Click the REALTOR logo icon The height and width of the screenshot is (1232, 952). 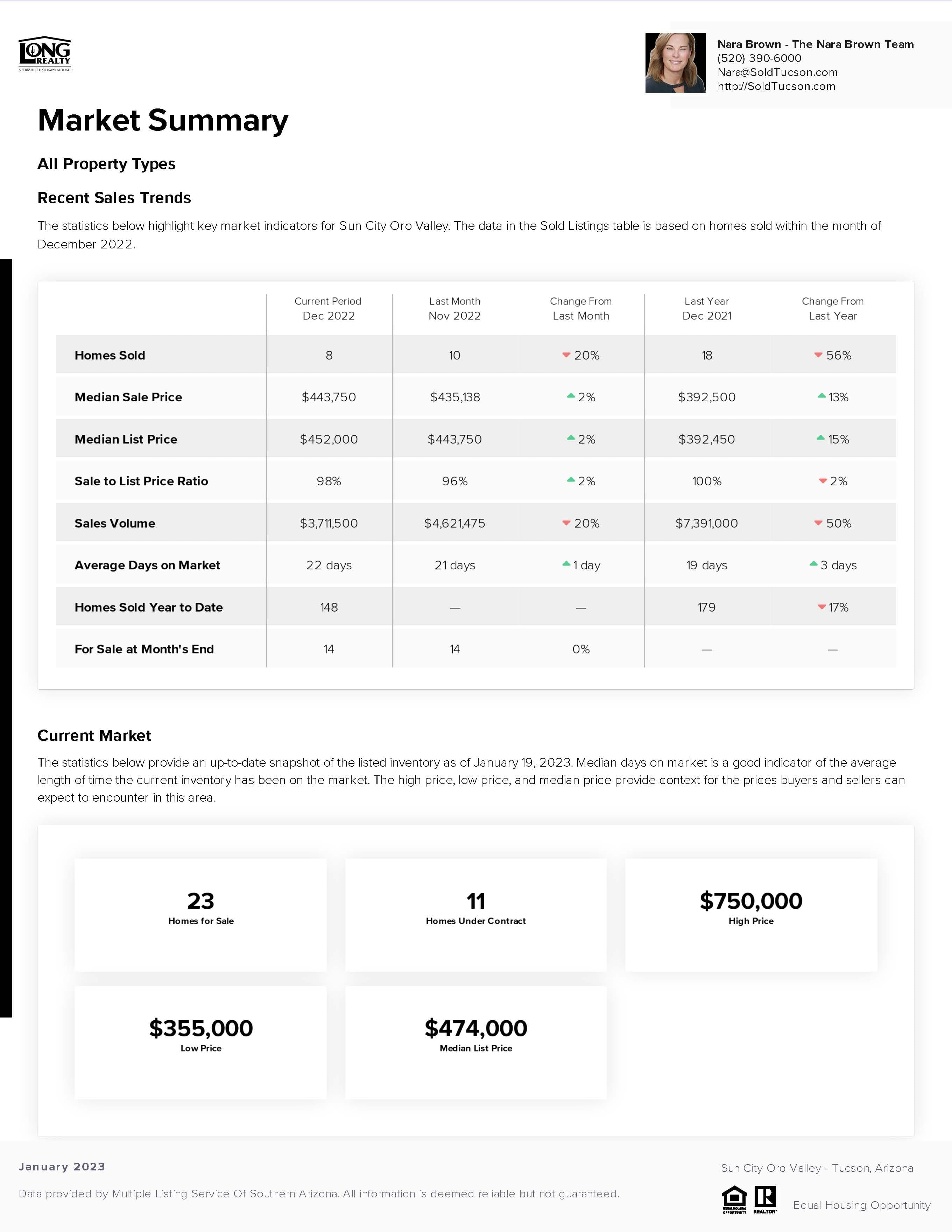pyautogui.click(x=765, y=1199)
